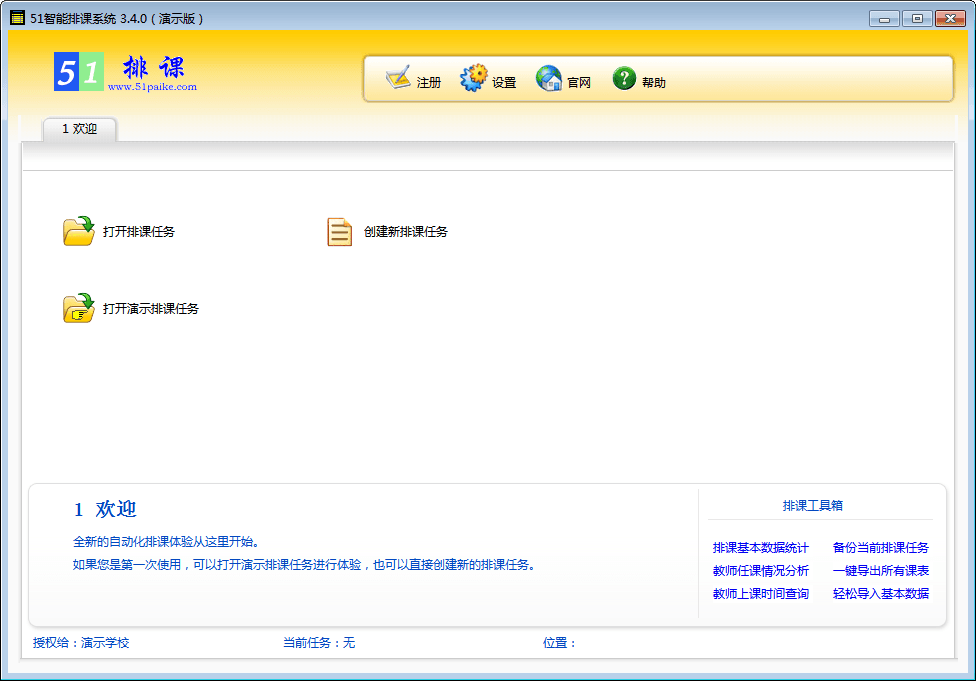Click 教师上课时间查询 link
This screenshot has width=976, height=681.
tap(760, 594)
